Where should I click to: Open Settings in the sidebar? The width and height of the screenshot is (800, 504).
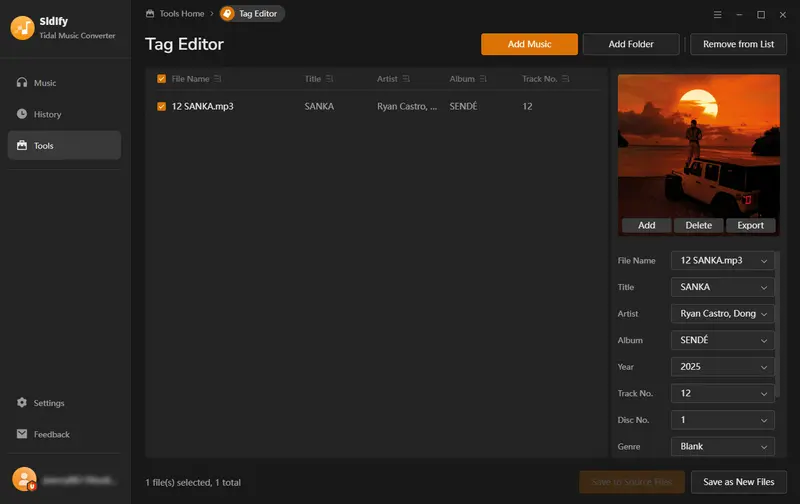[x=64, y=403]
